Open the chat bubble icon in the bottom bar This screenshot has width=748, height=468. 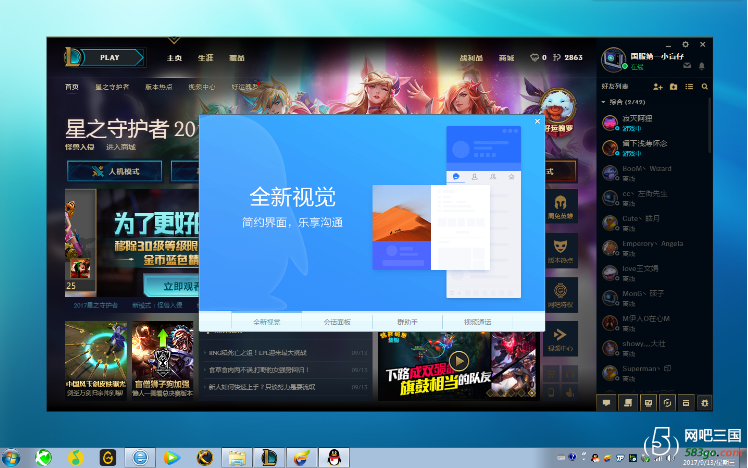point(606,403)
